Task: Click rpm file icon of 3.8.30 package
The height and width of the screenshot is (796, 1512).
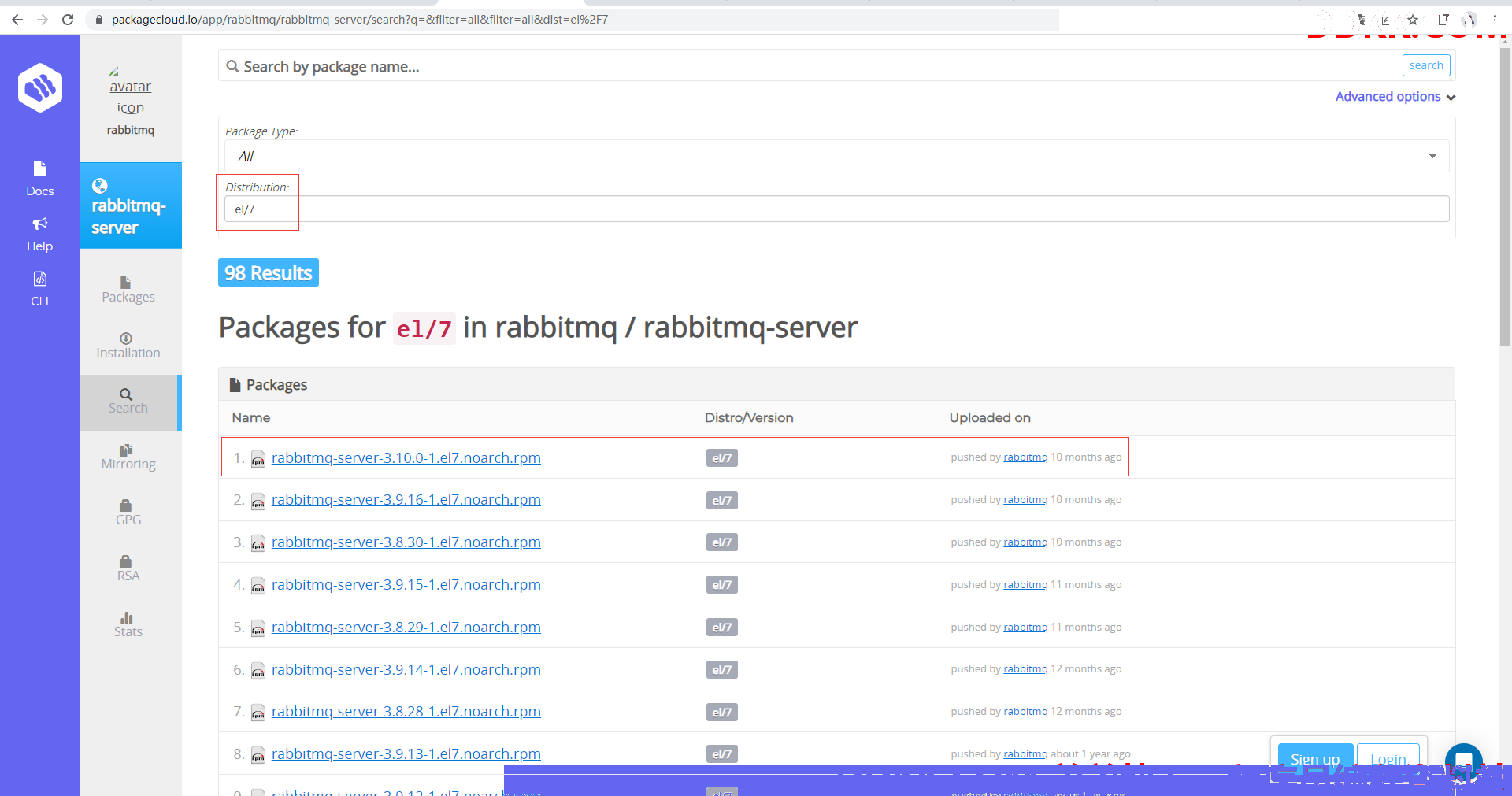Action: (x=258, y=543)
